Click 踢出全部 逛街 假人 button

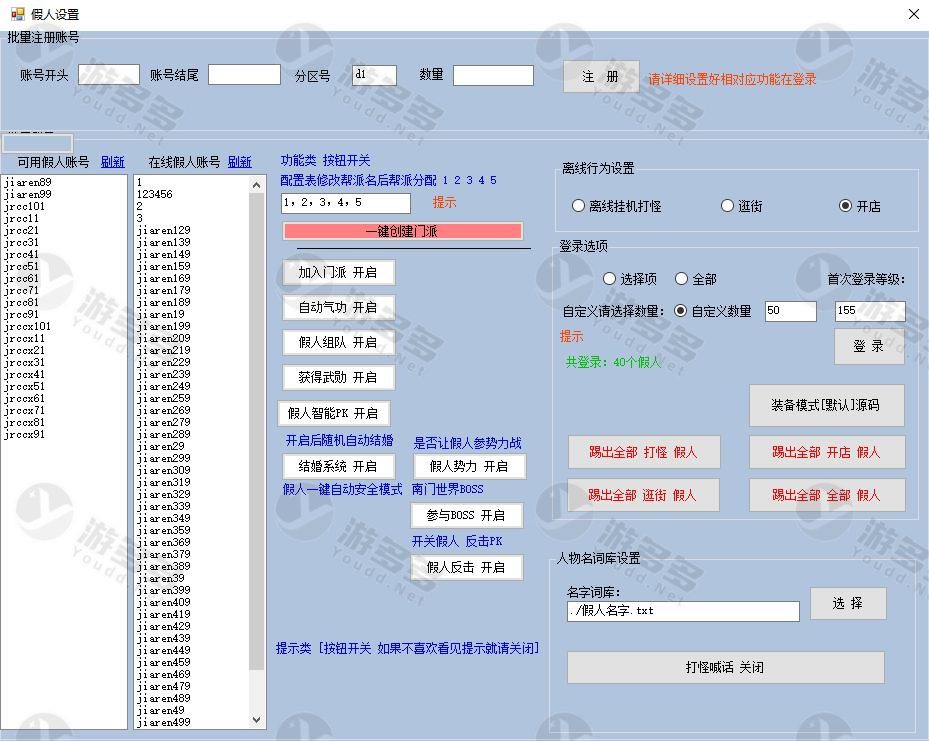click(x=643, y=495)
